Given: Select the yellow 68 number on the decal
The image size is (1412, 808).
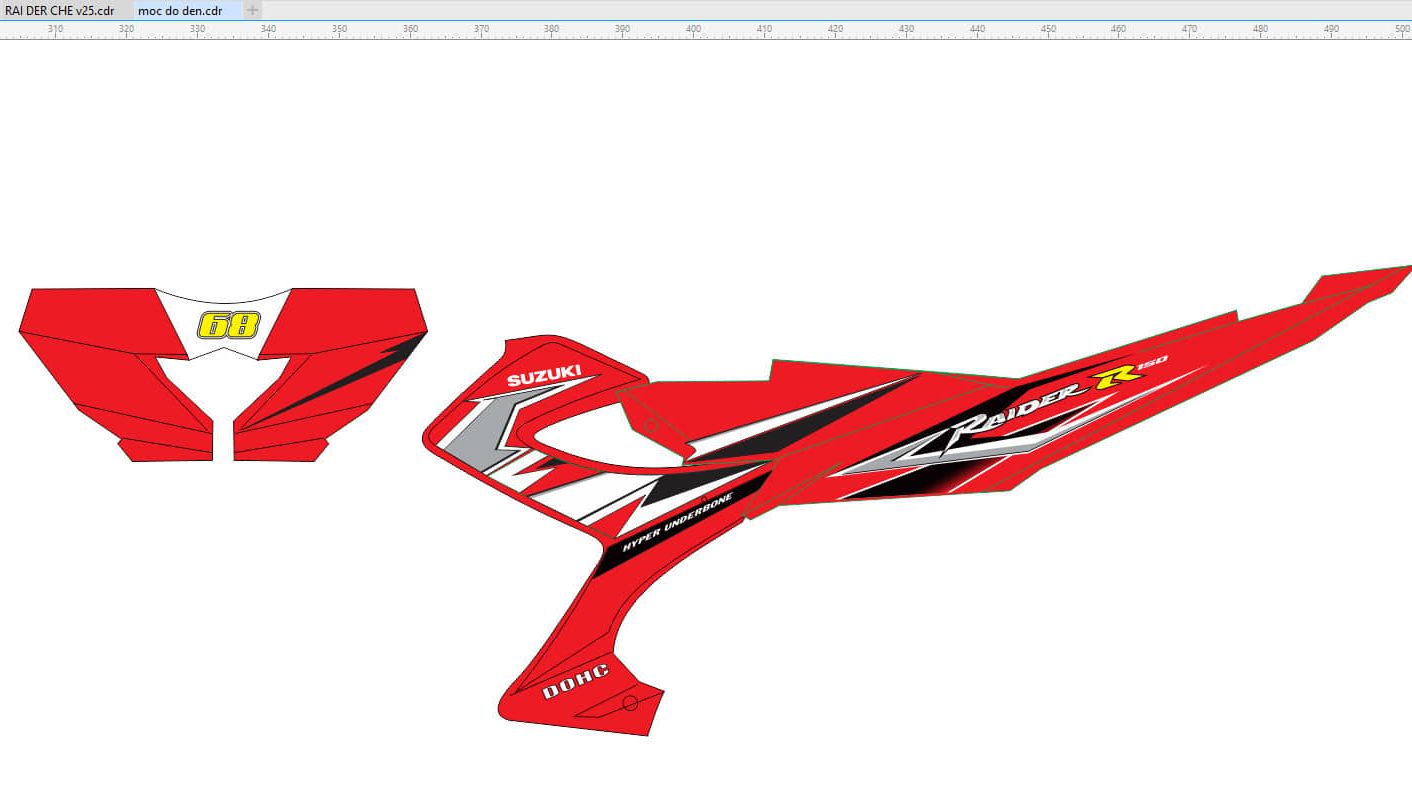Looking at the screenshot, I should pos(229,325).
